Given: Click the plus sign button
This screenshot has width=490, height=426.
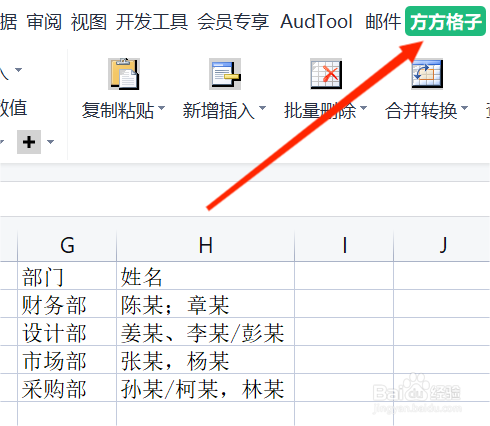Looking at the screenshot, I should pyautogui.click(x=29, y=142).
